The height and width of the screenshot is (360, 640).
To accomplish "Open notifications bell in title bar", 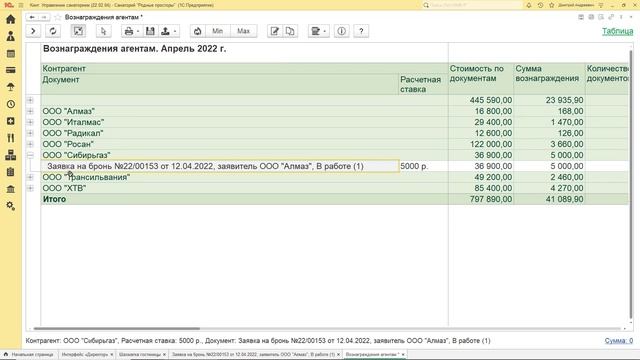I will 529,5.
